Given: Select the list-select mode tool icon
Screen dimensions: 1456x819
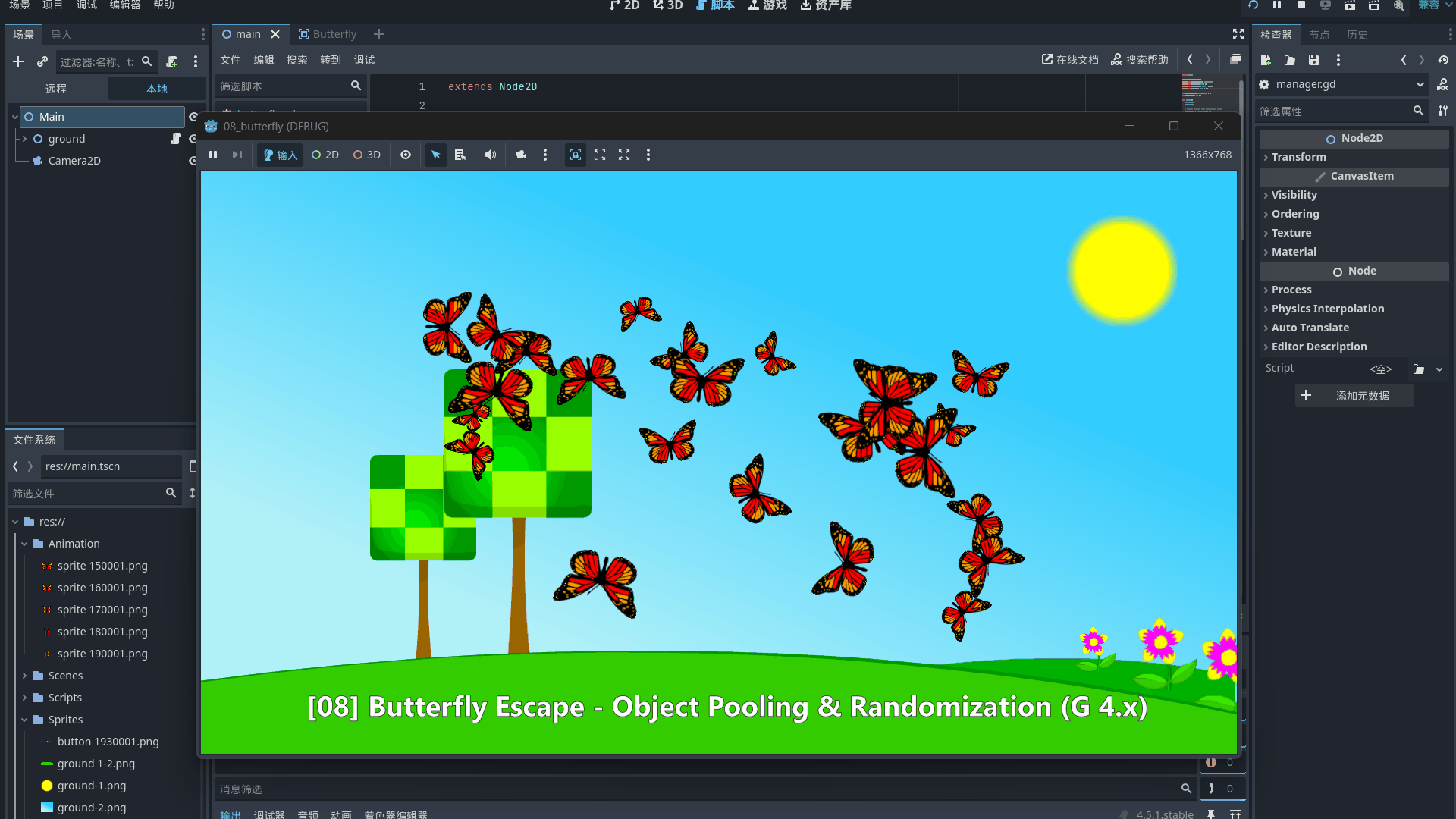Looking at the screenshot, I should 460,155.
